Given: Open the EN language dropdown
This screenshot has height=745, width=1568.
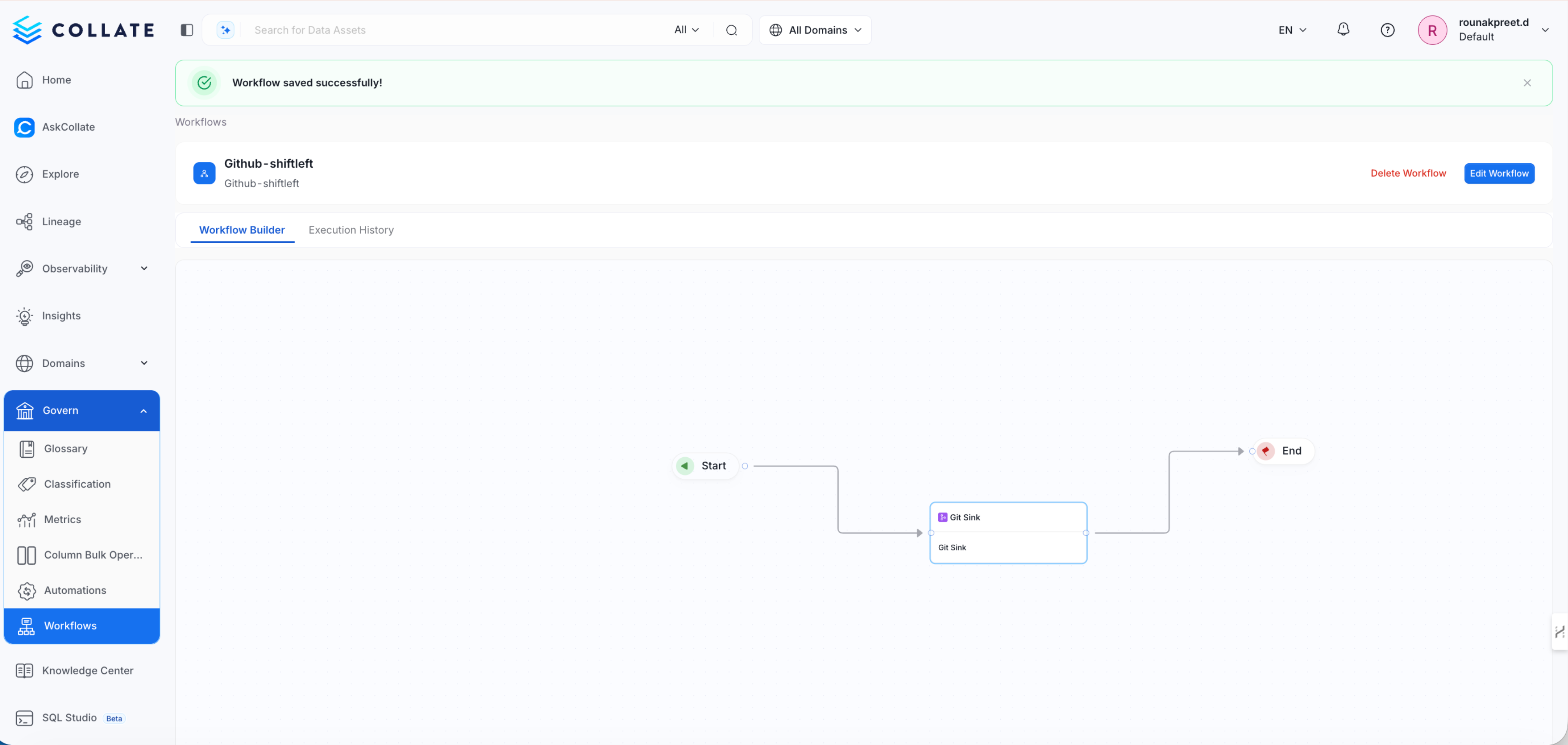Looking at the screenshot, I should pyautogui.click(x=1292, y=29).
